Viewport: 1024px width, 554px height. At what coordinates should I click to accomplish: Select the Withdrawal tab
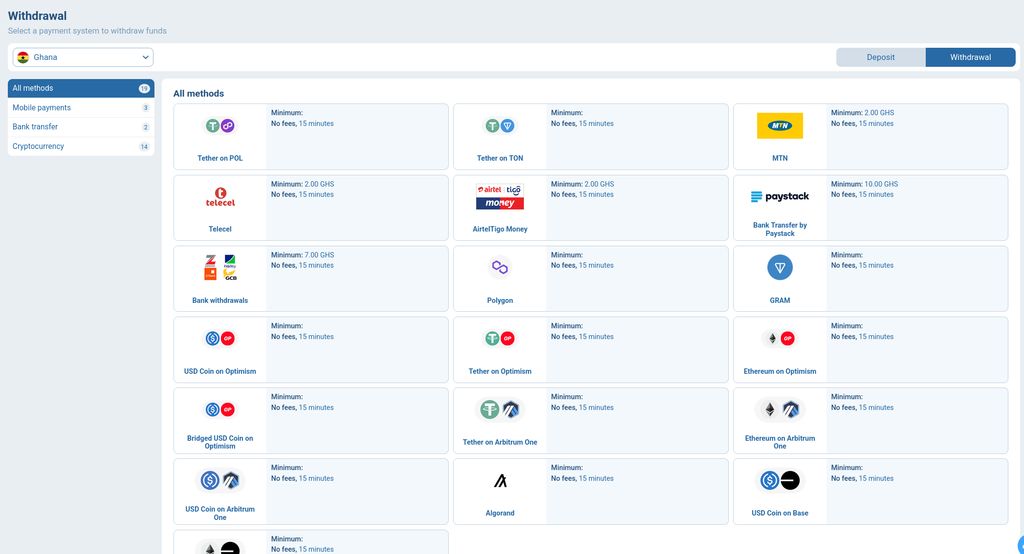click(970, 57)
